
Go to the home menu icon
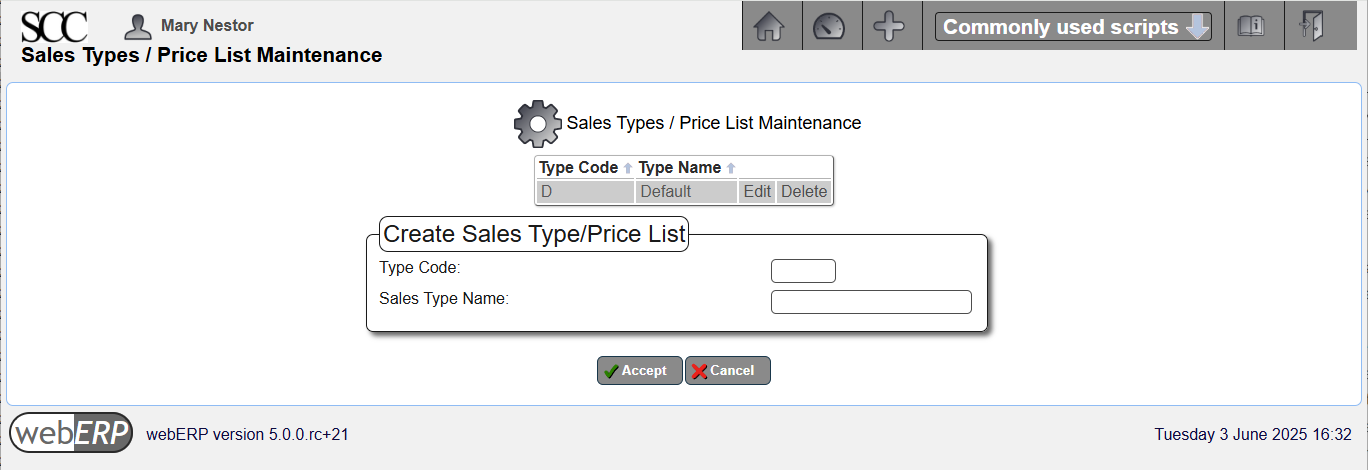point(768,27)
